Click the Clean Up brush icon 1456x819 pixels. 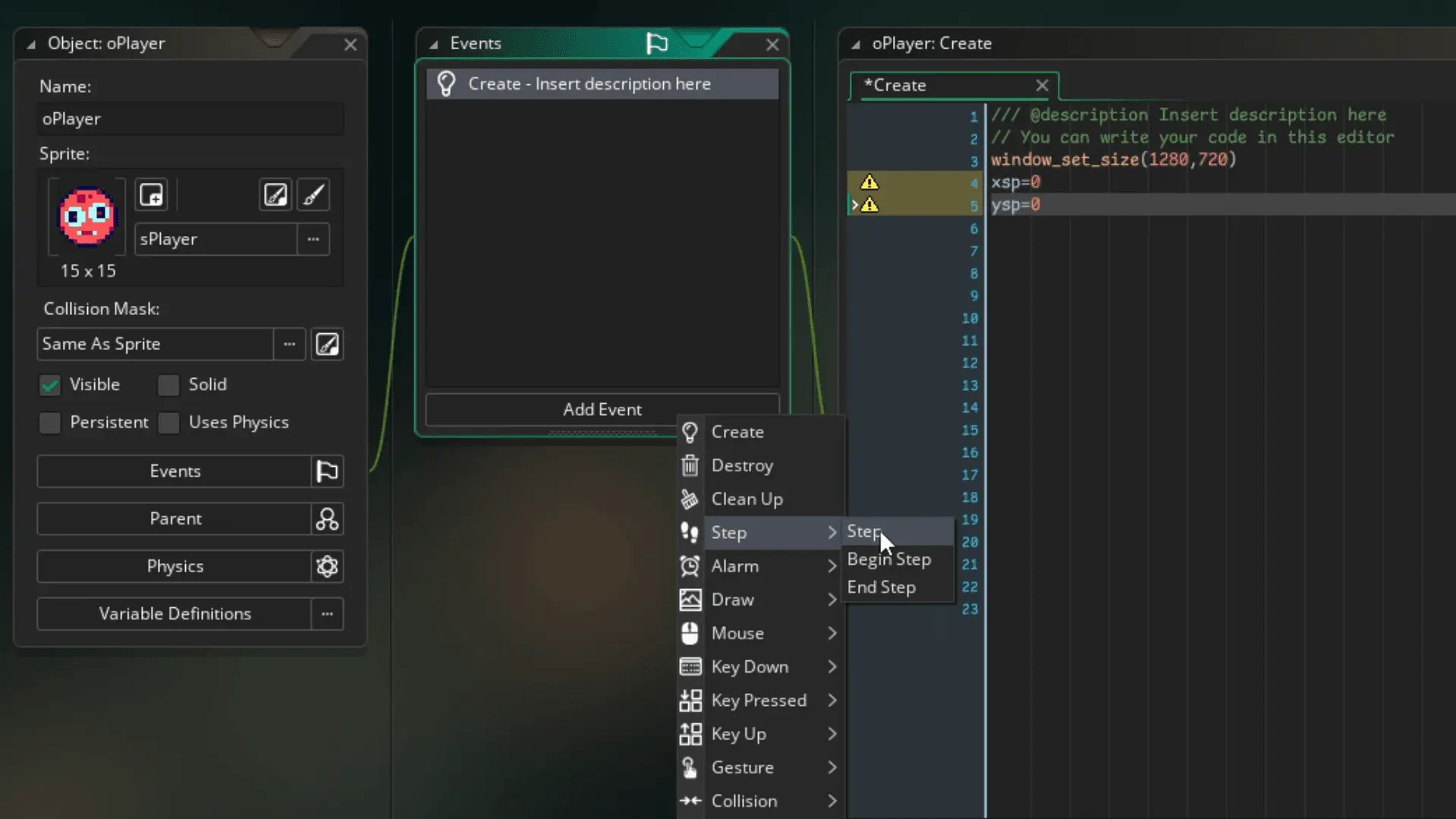click(690, 499)
